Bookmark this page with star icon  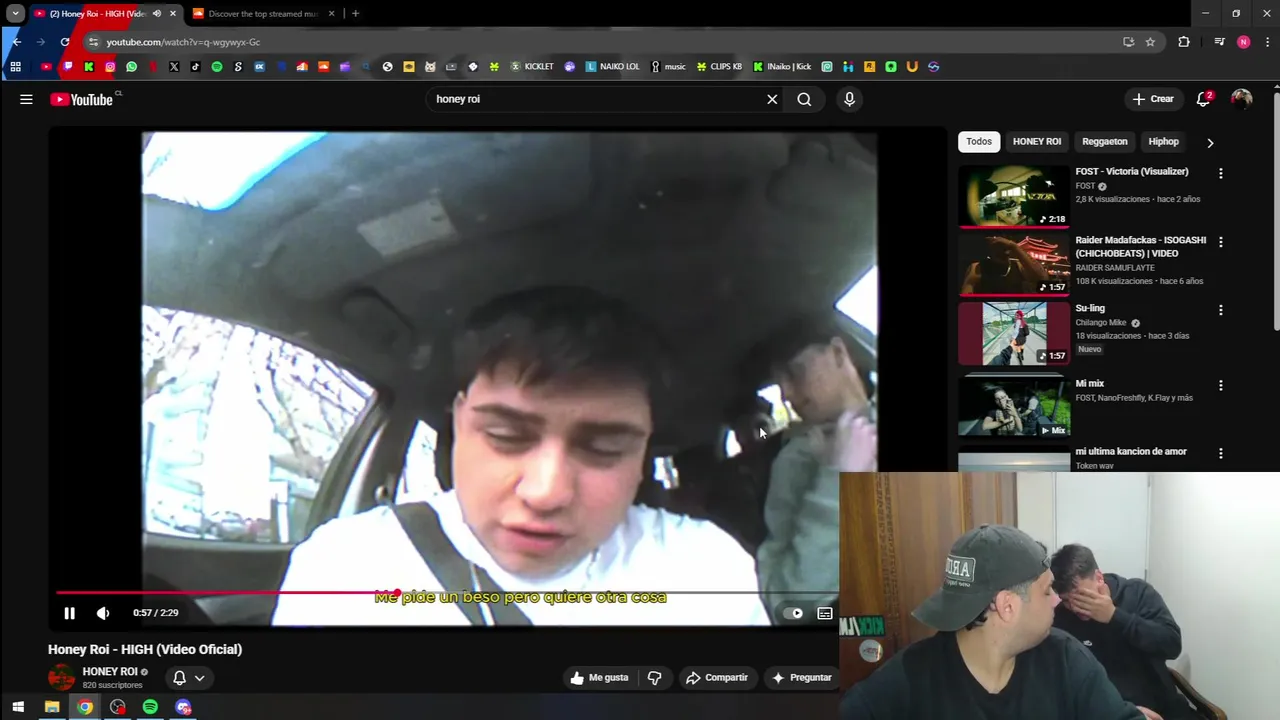(x=1150, y=42)
